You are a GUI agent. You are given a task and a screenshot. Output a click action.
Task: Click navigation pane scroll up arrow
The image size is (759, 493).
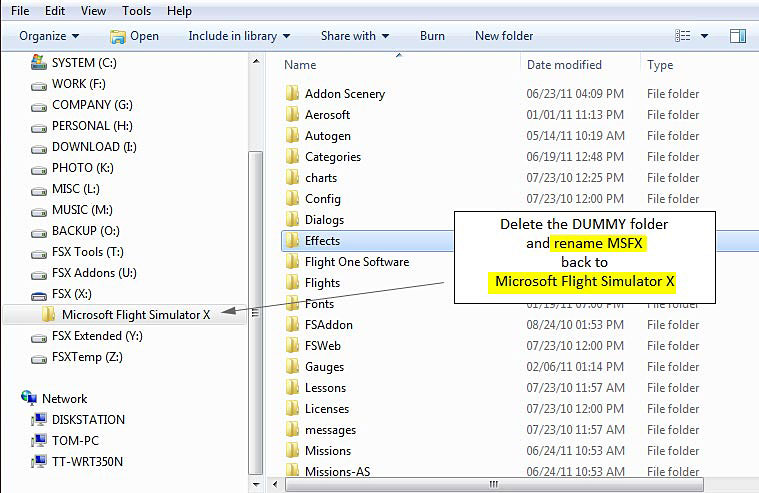[x=256, y=61]
